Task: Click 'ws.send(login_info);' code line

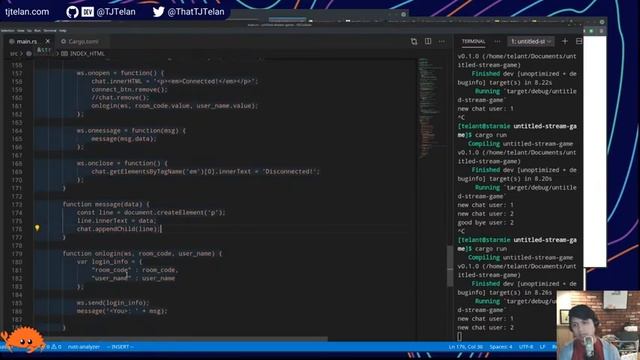Action: coord(113,303)
